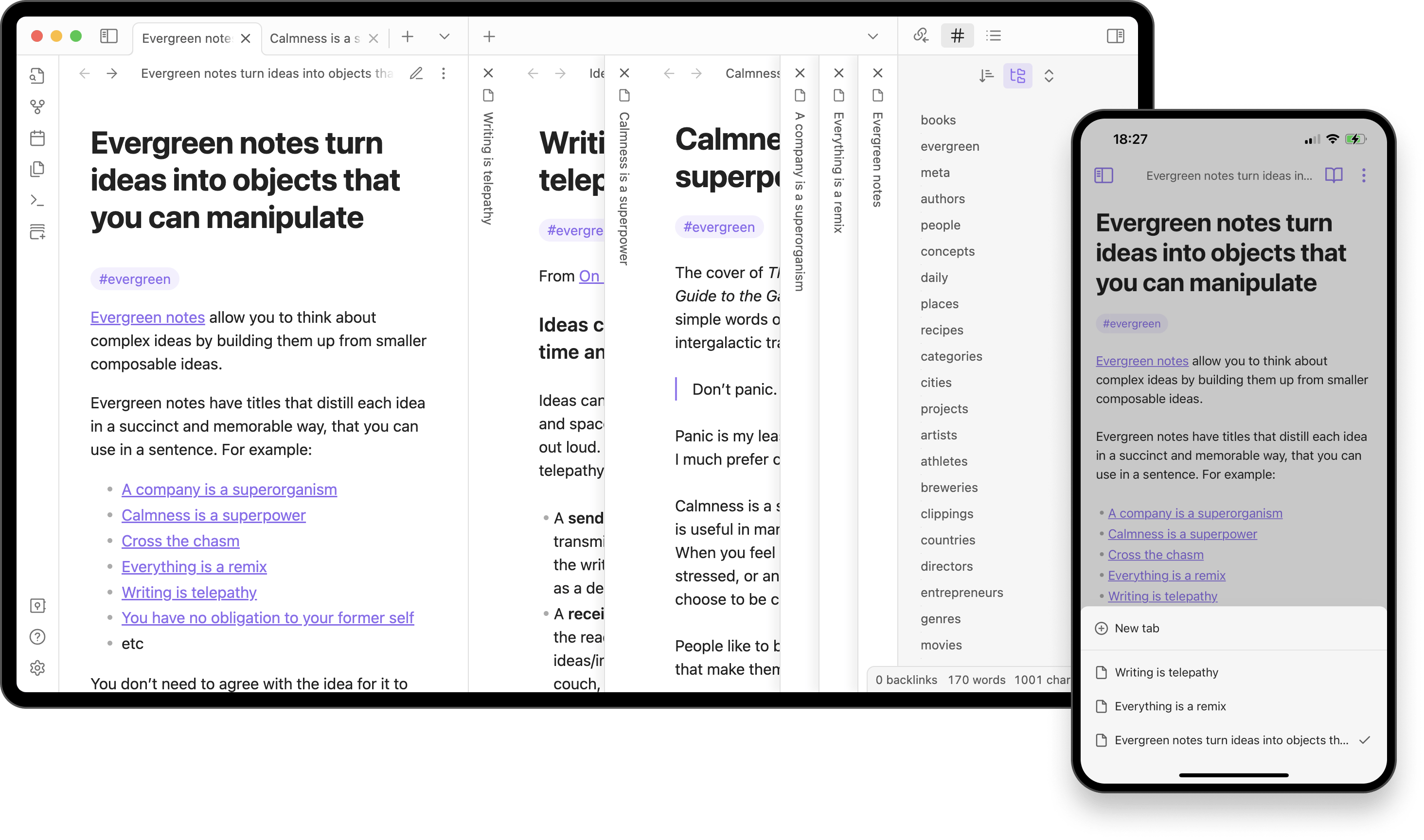Open tab list dropdown next to Calmness tab
Viewport: 1424px width, 840px height.
(x=445, y=37)
